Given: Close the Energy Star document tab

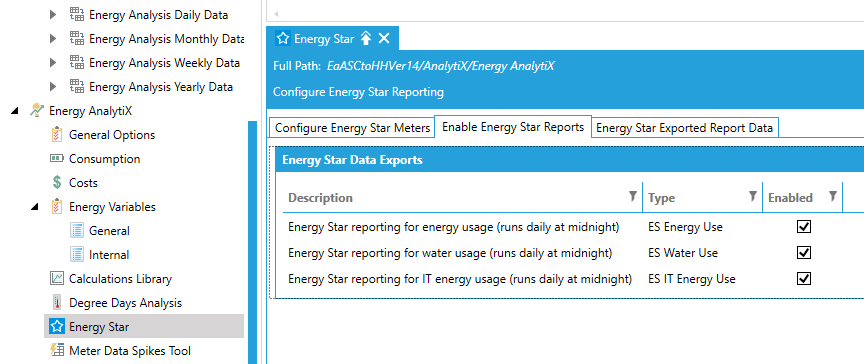Looking at the screenshot, I should [384, 38].
